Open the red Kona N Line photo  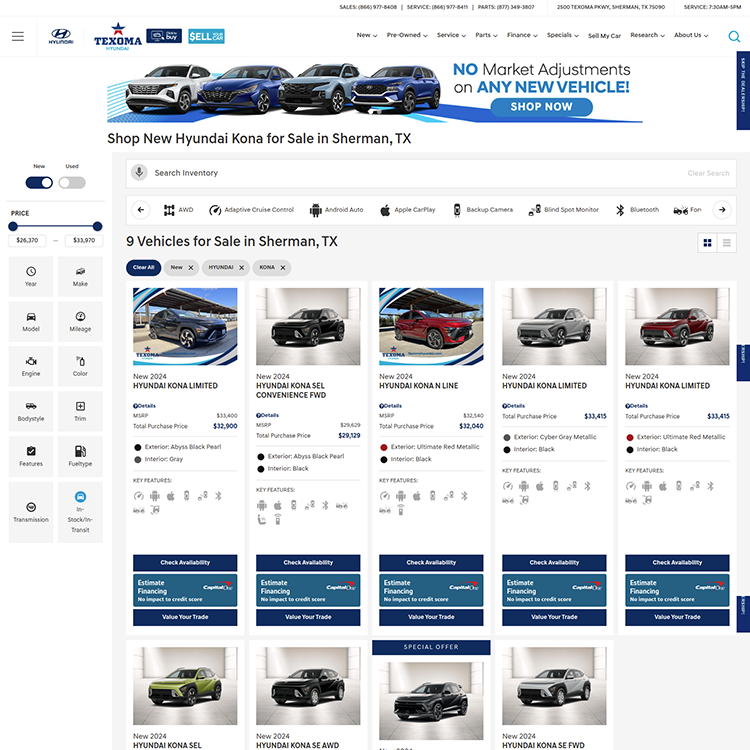(431, 326)
